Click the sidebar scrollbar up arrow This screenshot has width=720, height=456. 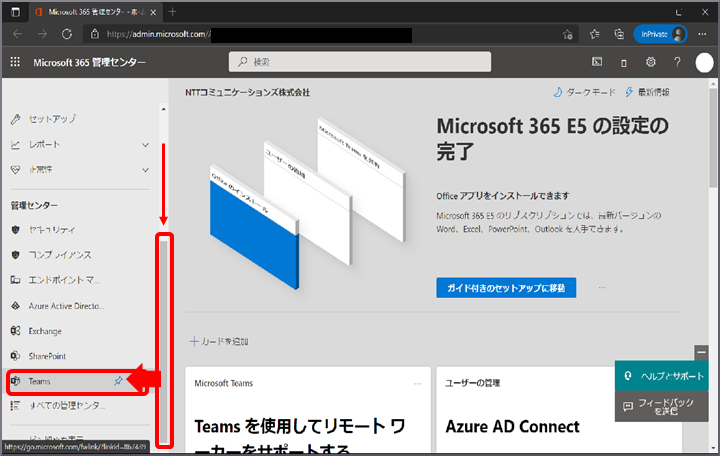pos(163,109)
